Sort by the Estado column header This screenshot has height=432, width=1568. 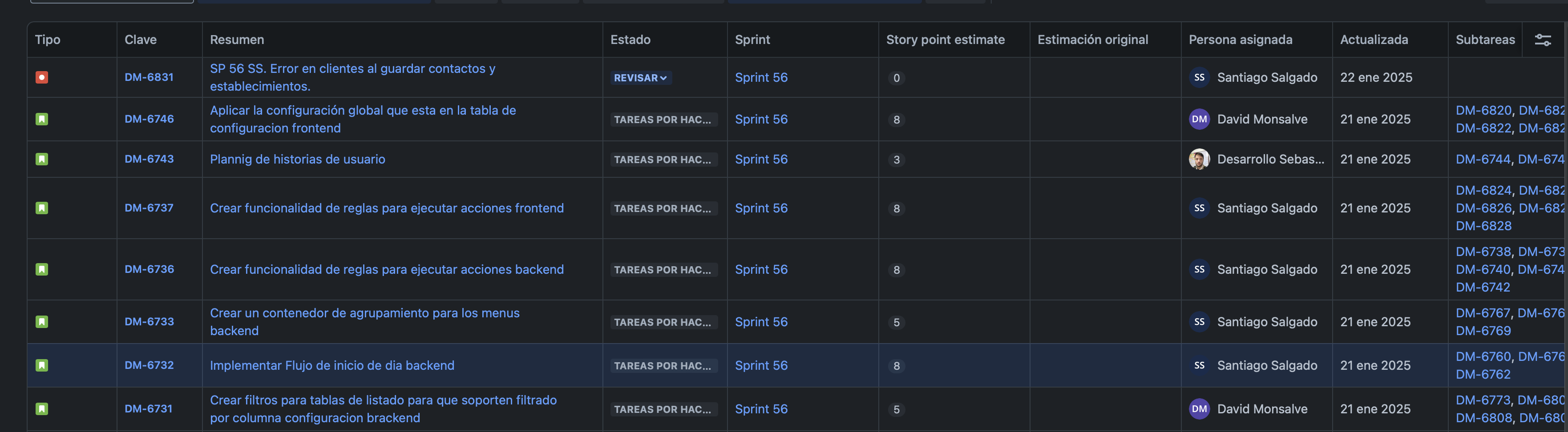click(x=630, y=40)
